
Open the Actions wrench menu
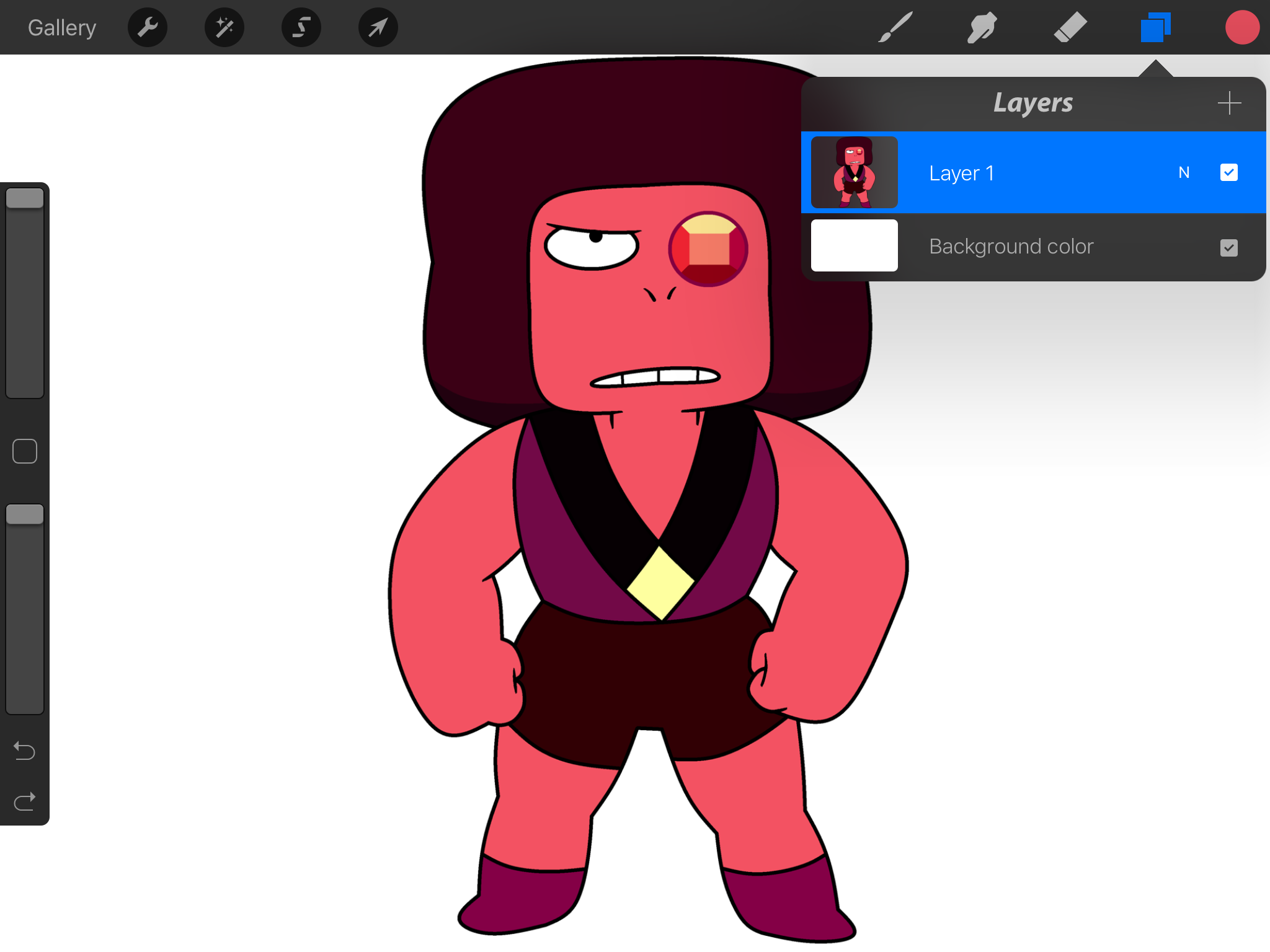147,27
